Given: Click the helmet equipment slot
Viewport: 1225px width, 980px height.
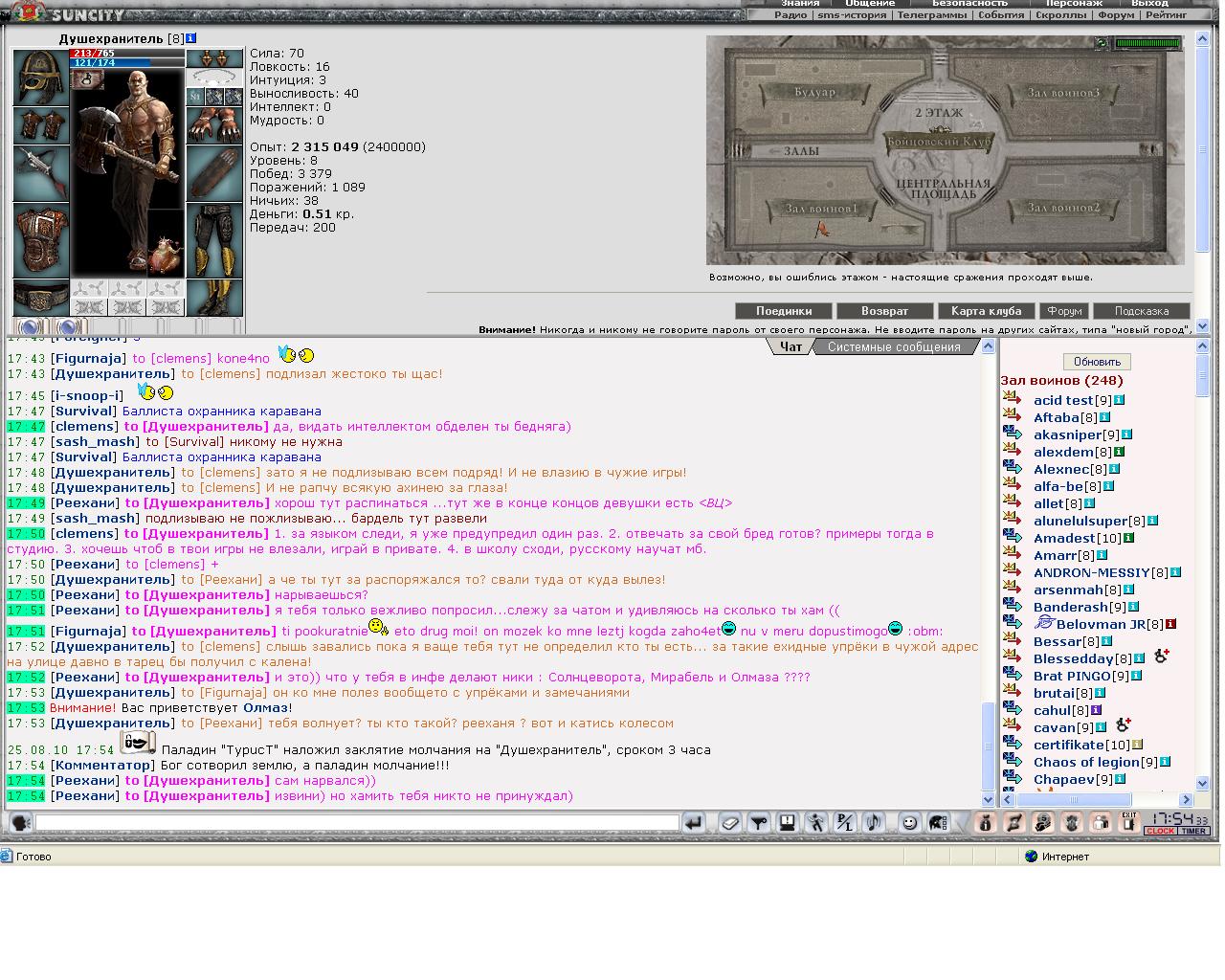Looking at the screenshot, I should 40,77.
